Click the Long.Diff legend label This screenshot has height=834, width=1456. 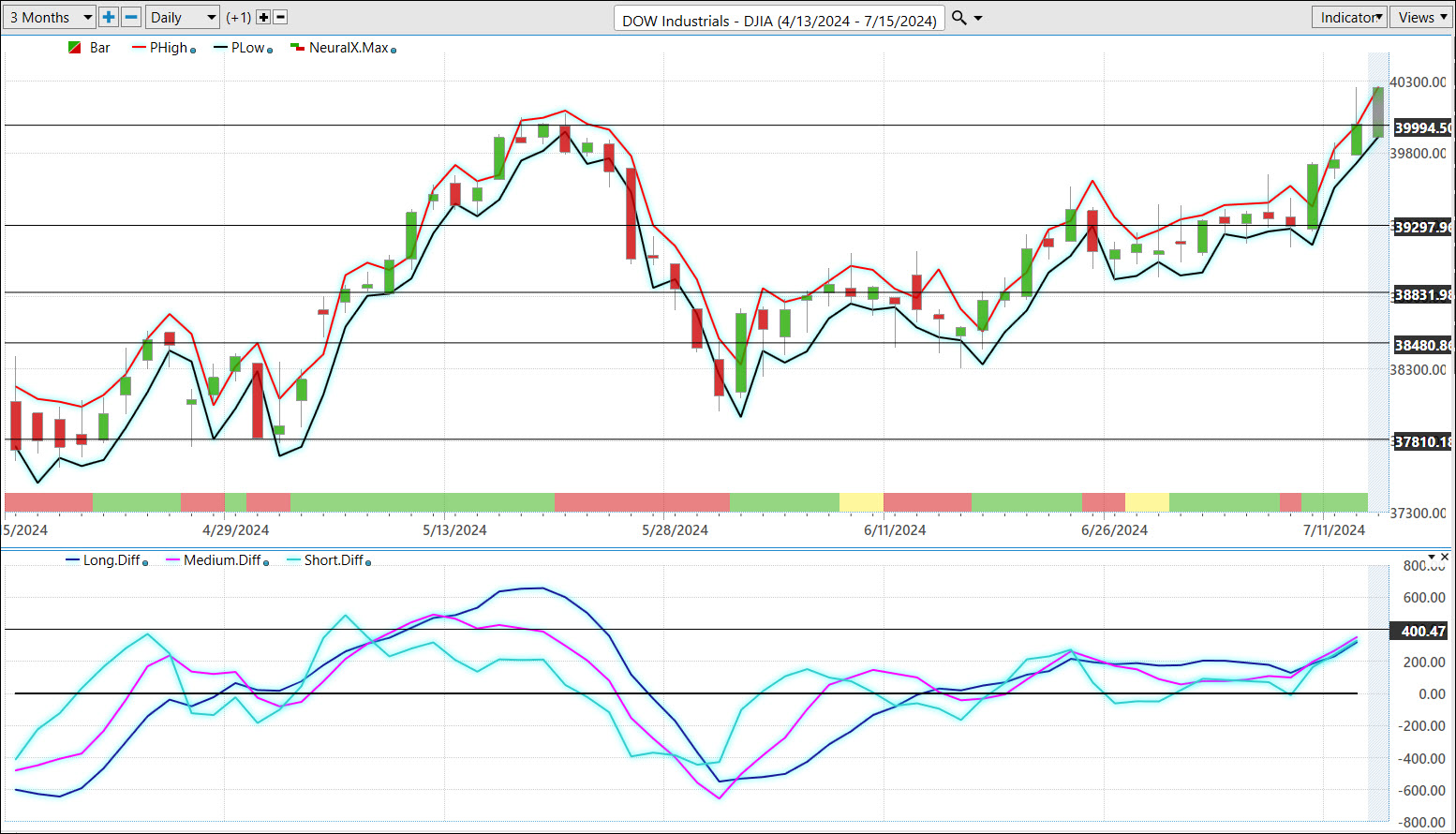coord(111,560)
